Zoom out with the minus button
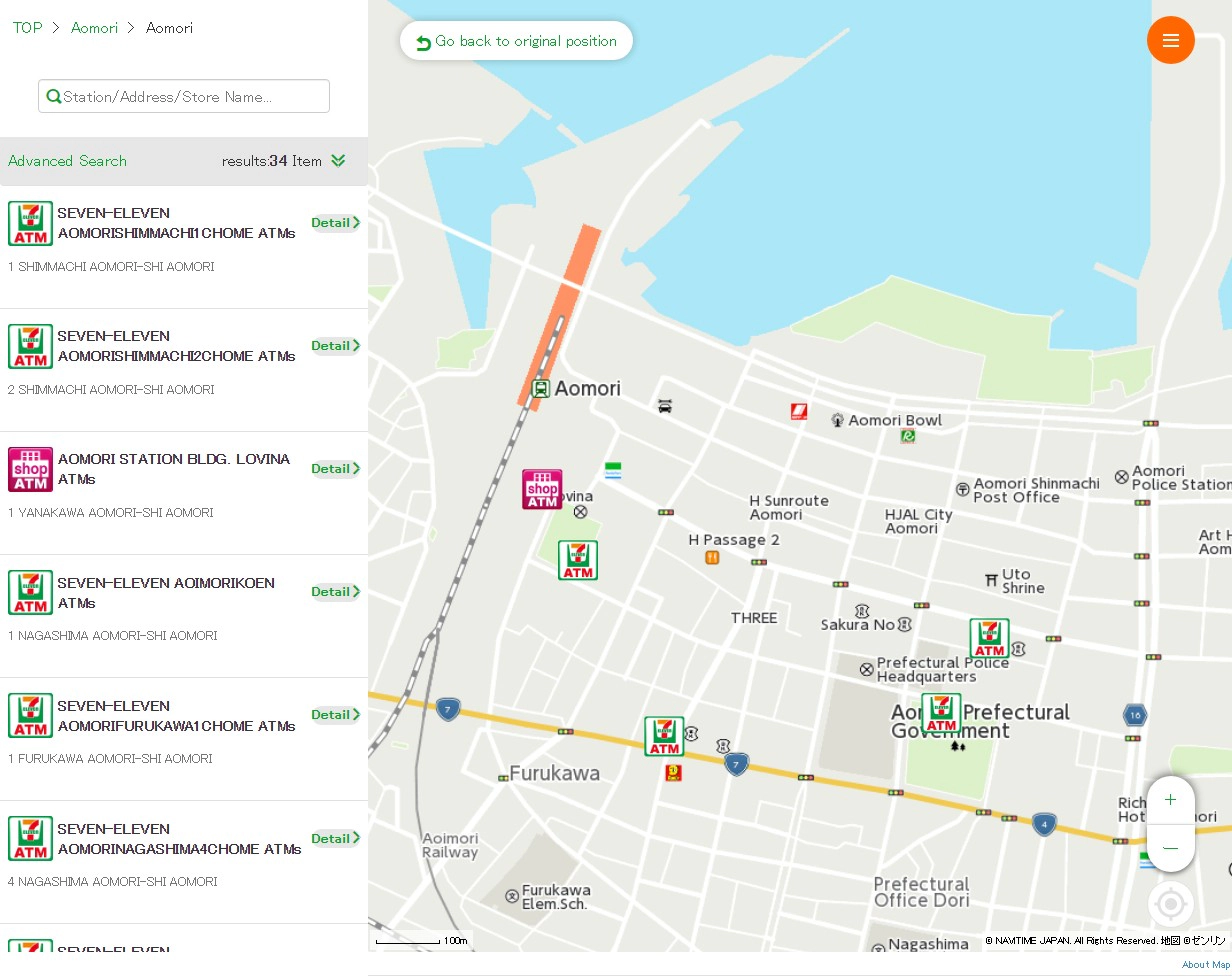Screen dimensions: 1232x976 click(1170, 848)
